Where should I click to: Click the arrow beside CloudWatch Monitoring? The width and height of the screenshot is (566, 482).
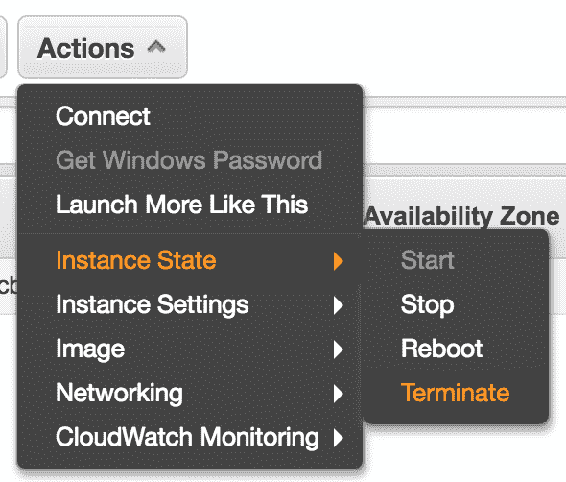point(338,438)
